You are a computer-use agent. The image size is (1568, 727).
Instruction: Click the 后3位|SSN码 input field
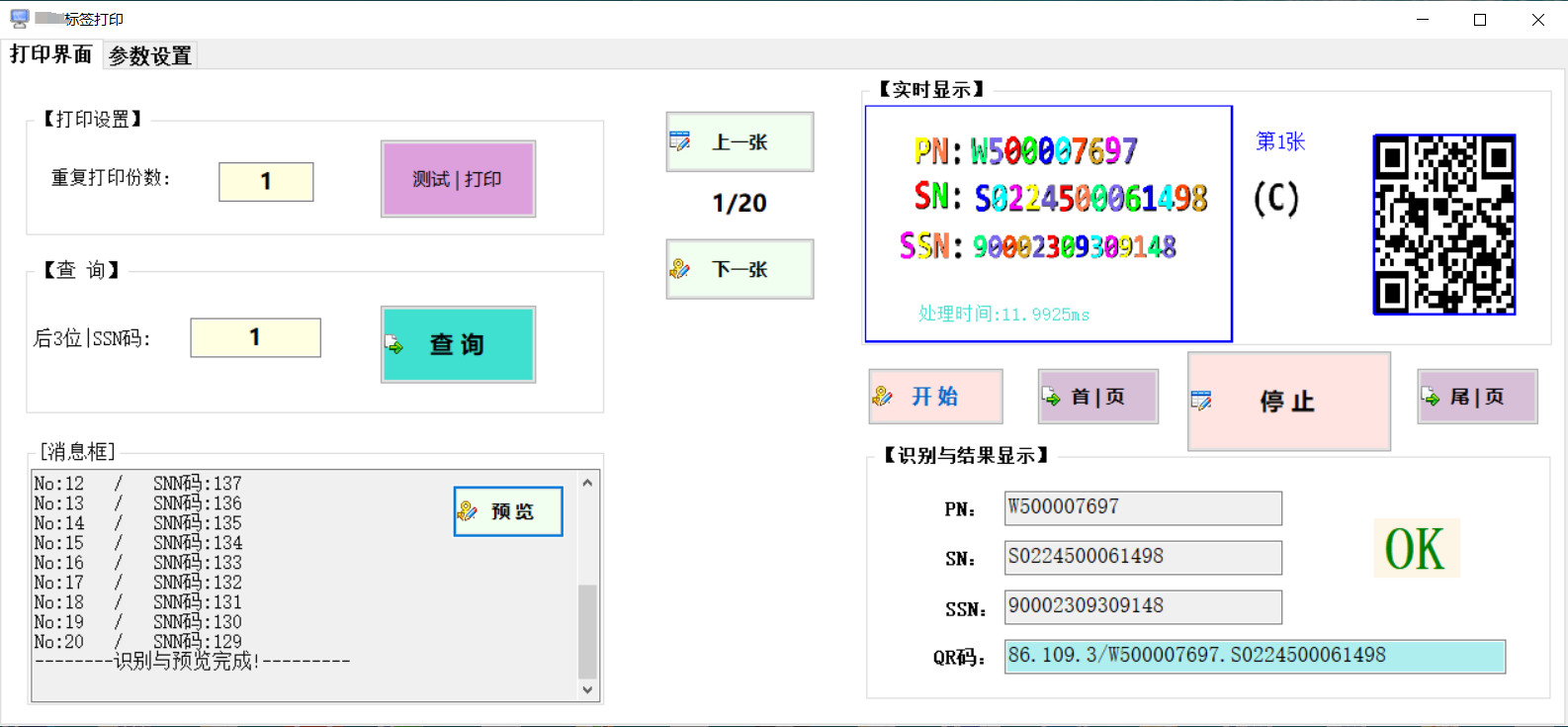pos(255,337)
